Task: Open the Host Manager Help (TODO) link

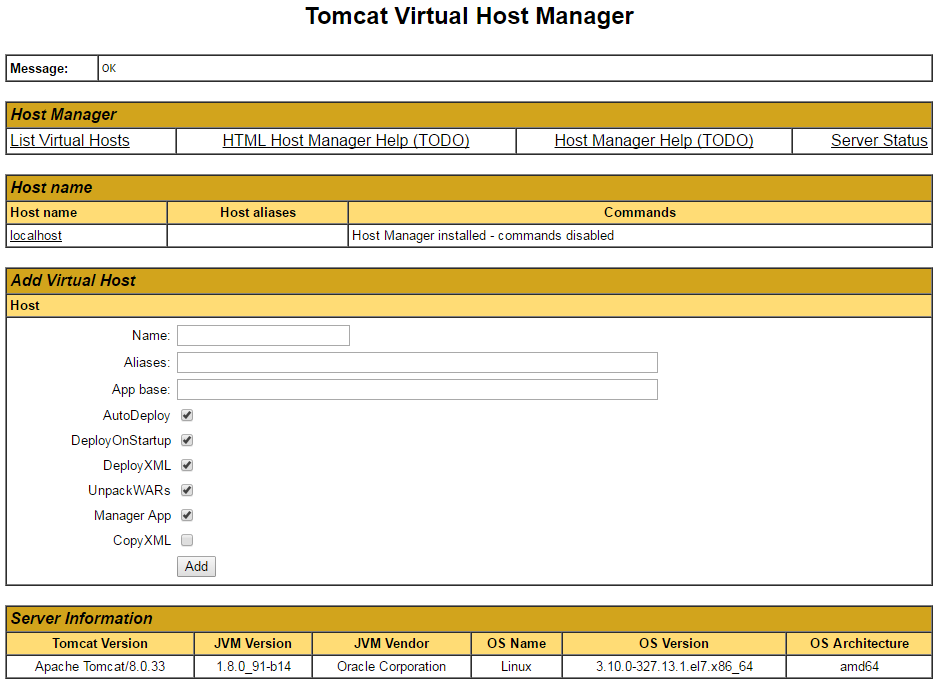Action: (x=654, y=141)
